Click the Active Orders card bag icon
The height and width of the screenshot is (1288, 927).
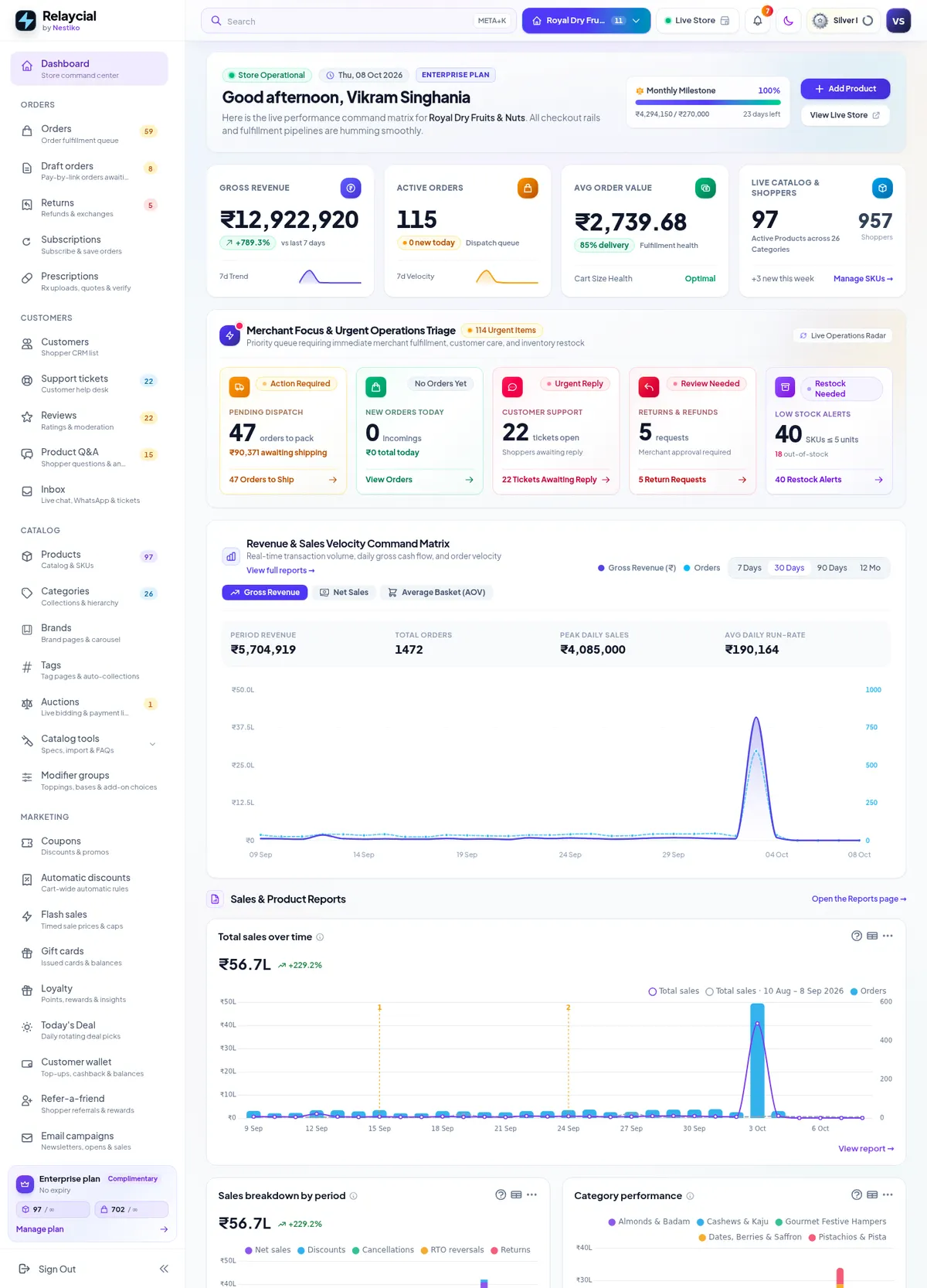click(528, 188)
